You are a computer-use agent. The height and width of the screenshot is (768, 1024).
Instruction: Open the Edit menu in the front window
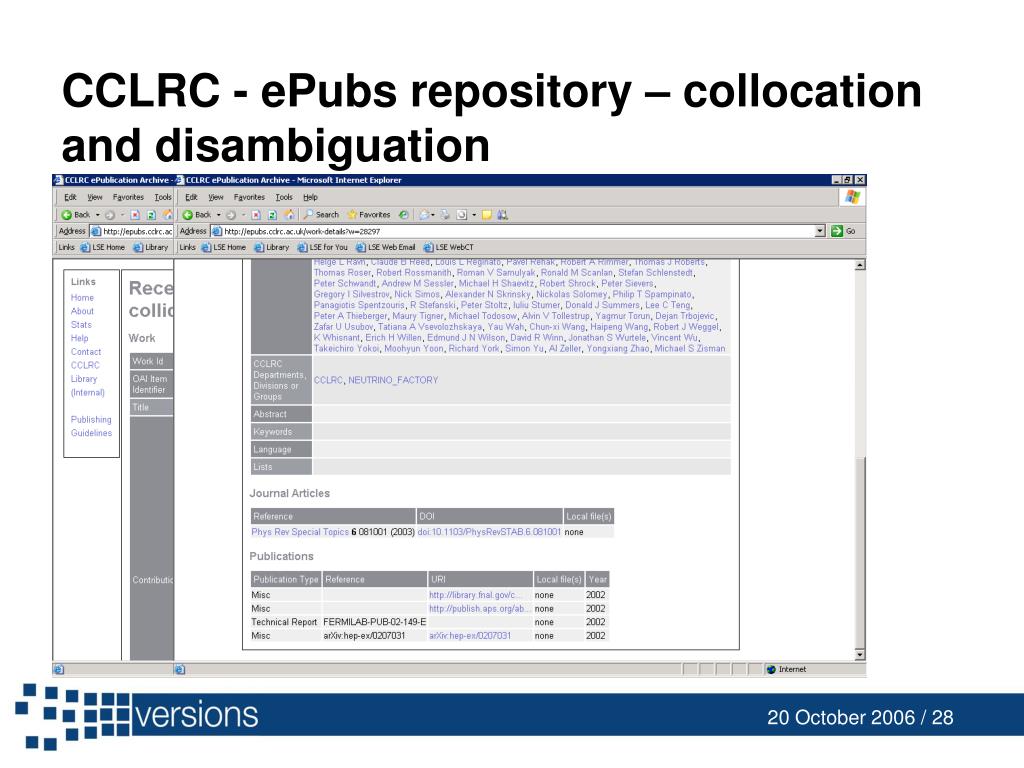point(191,197)
